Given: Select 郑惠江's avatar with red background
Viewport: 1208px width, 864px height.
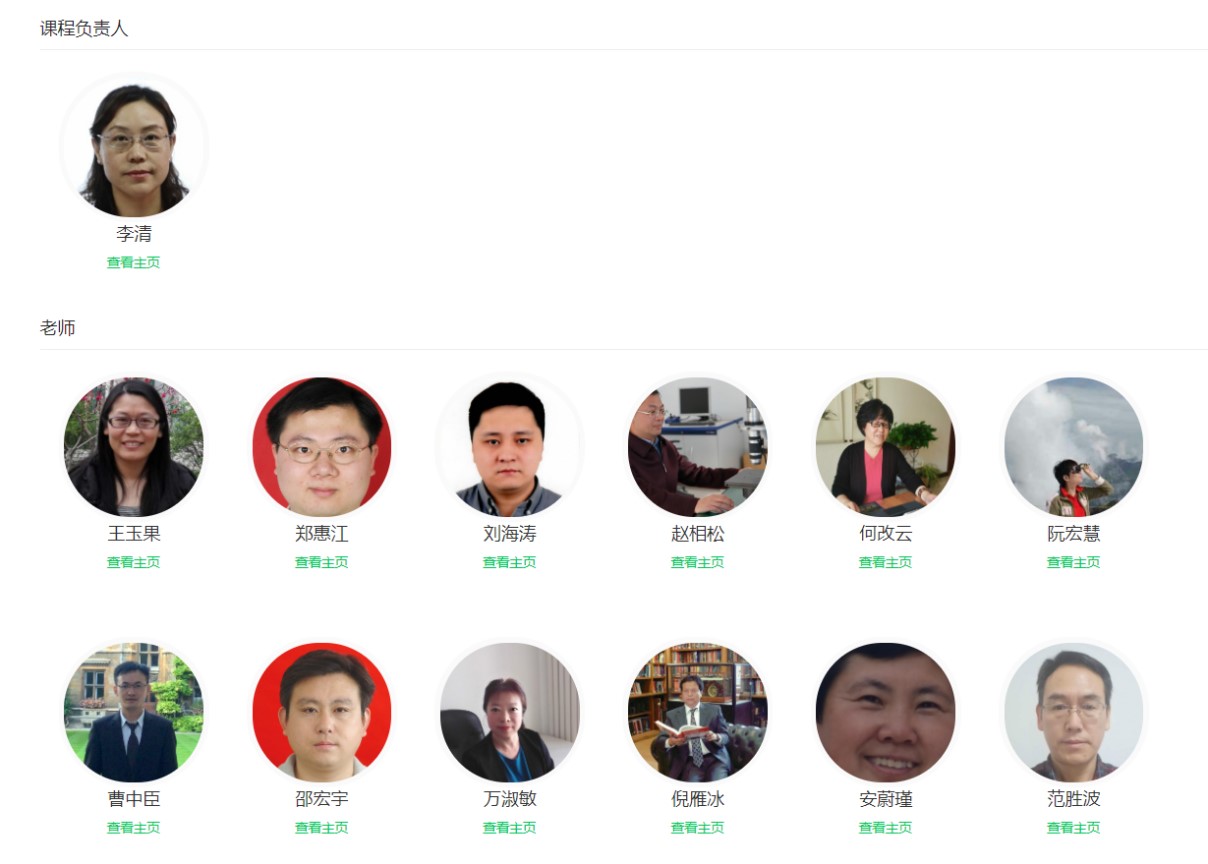Looking at the screenshot, I should pyautogui.click(x=322, y=447).
